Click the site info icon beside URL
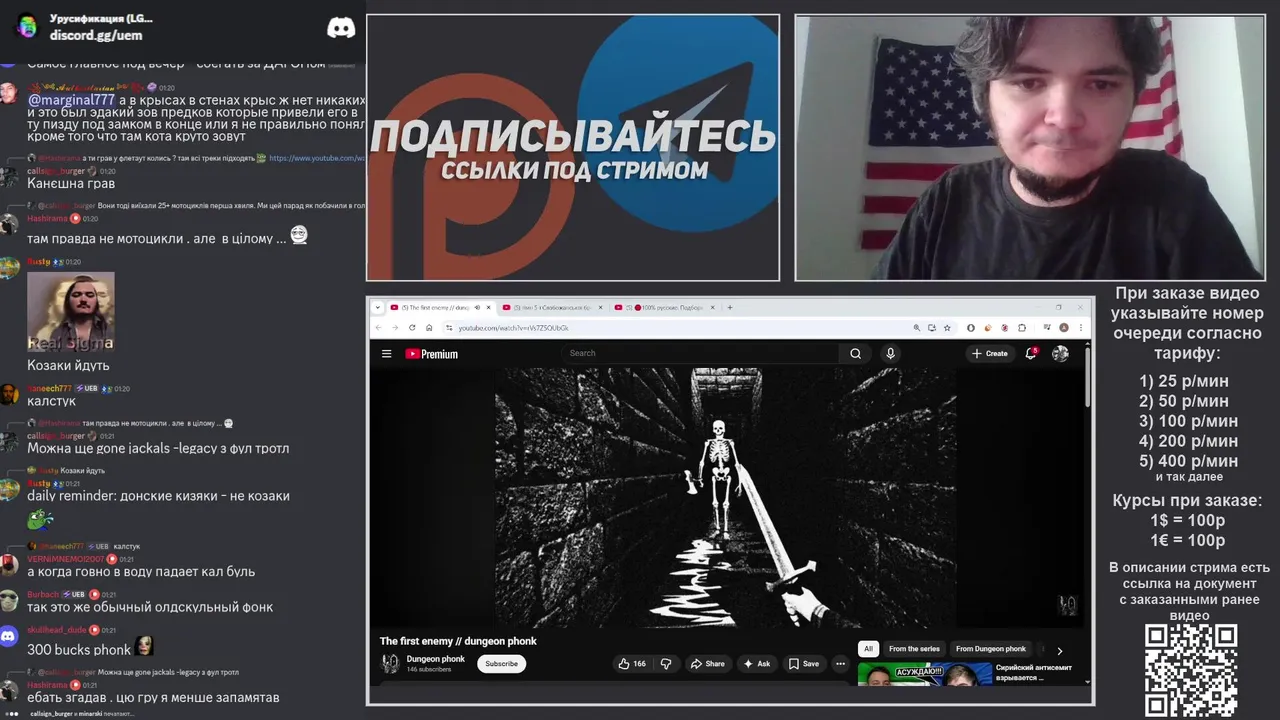The image size is (1280, 720). 449,327
